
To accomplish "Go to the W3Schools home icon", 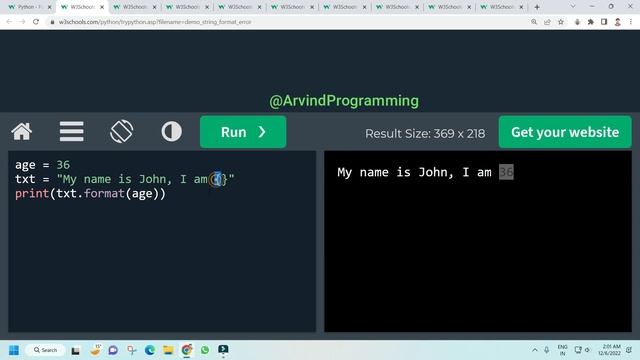I will pos(22,132).
